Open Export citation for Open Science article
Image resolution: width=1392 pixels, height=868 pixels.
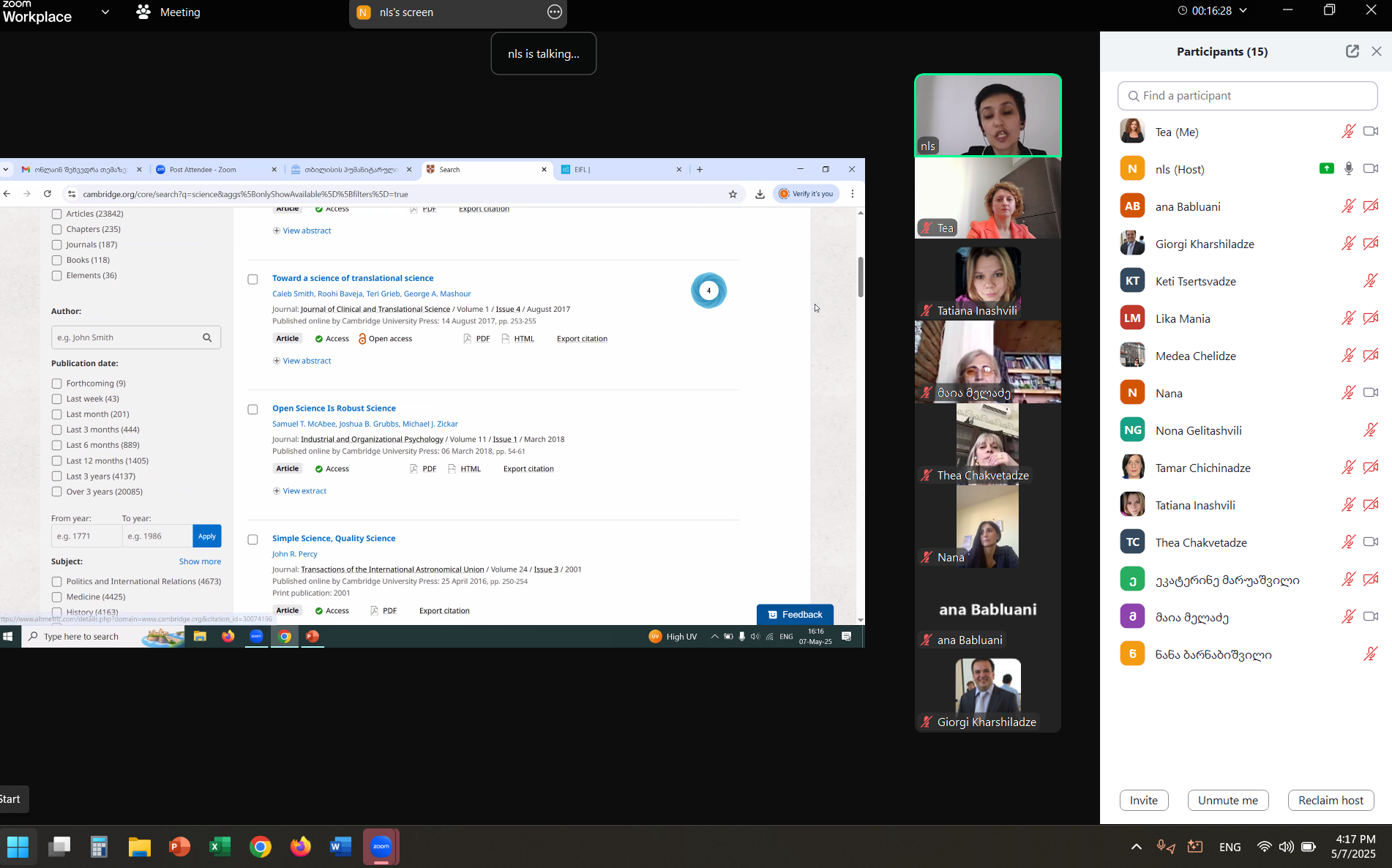tap(528, 469)
